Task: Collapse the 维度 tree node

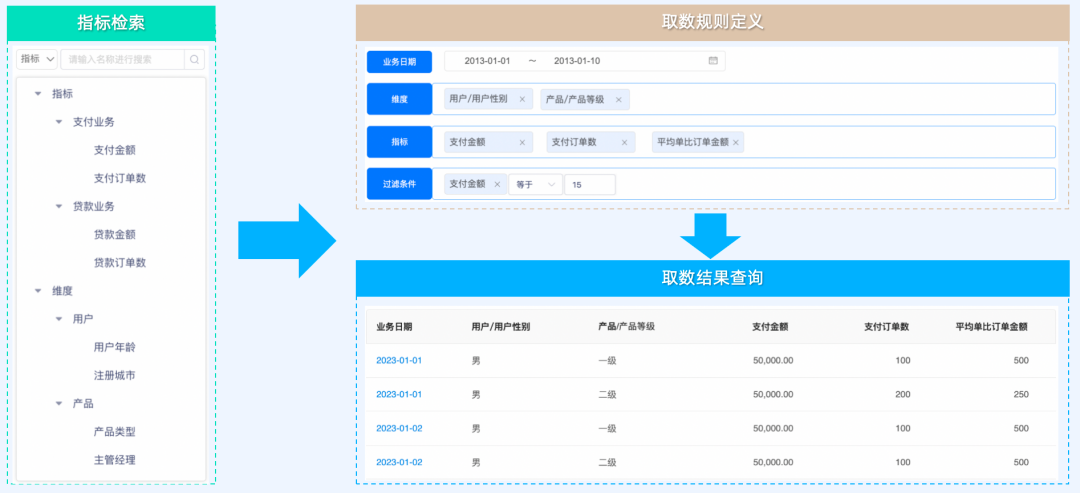Action: click(x=38, y=291)
